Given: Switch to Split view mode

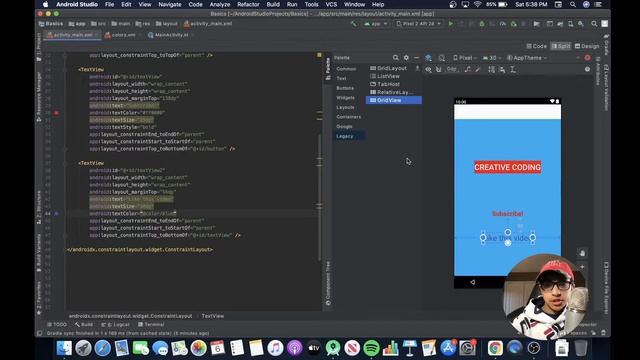Looking at the screenshot, I should tap(561, 46).
